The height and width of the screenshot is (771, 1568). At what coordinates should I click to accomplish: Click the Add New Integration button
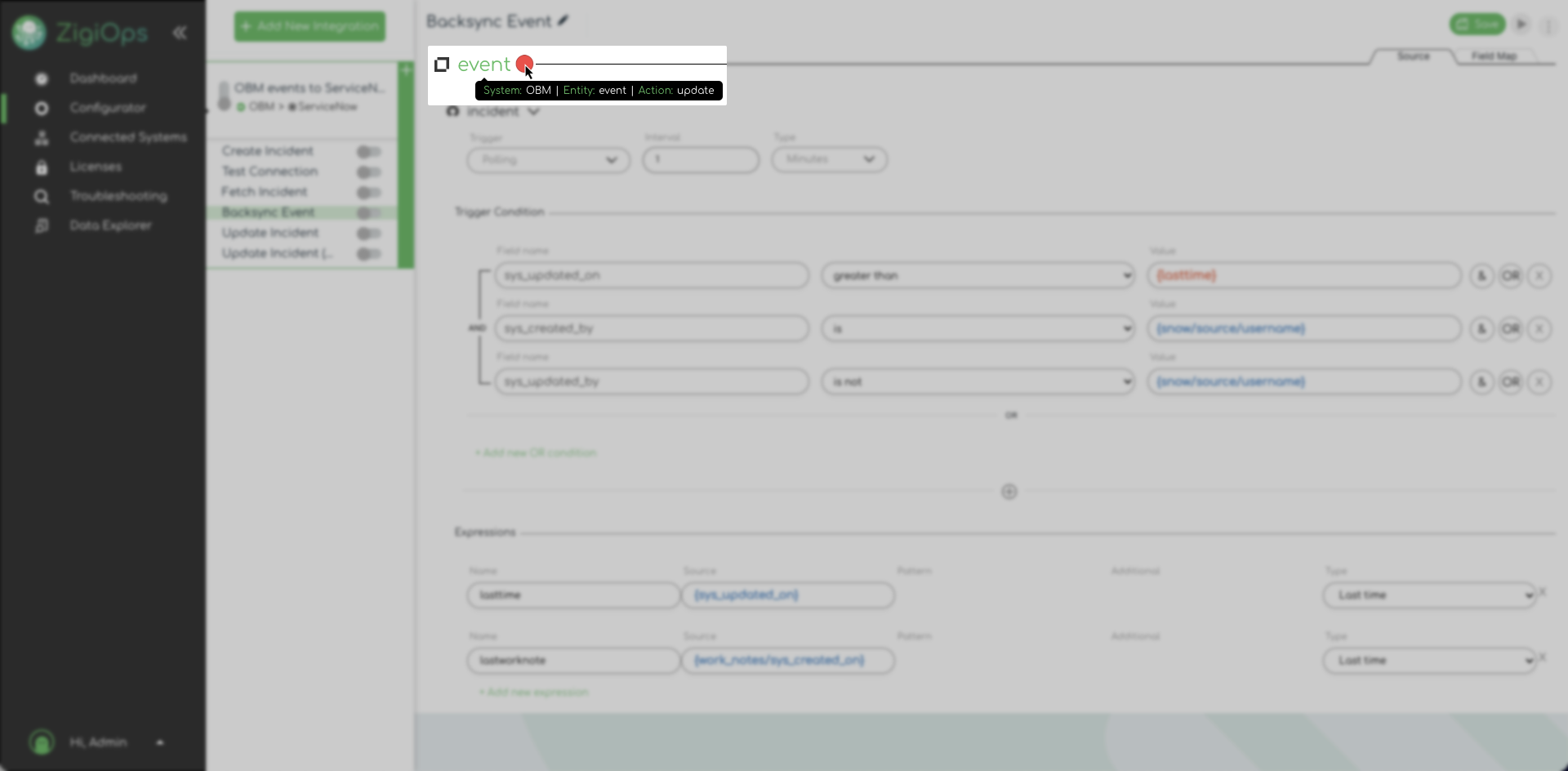310,26
